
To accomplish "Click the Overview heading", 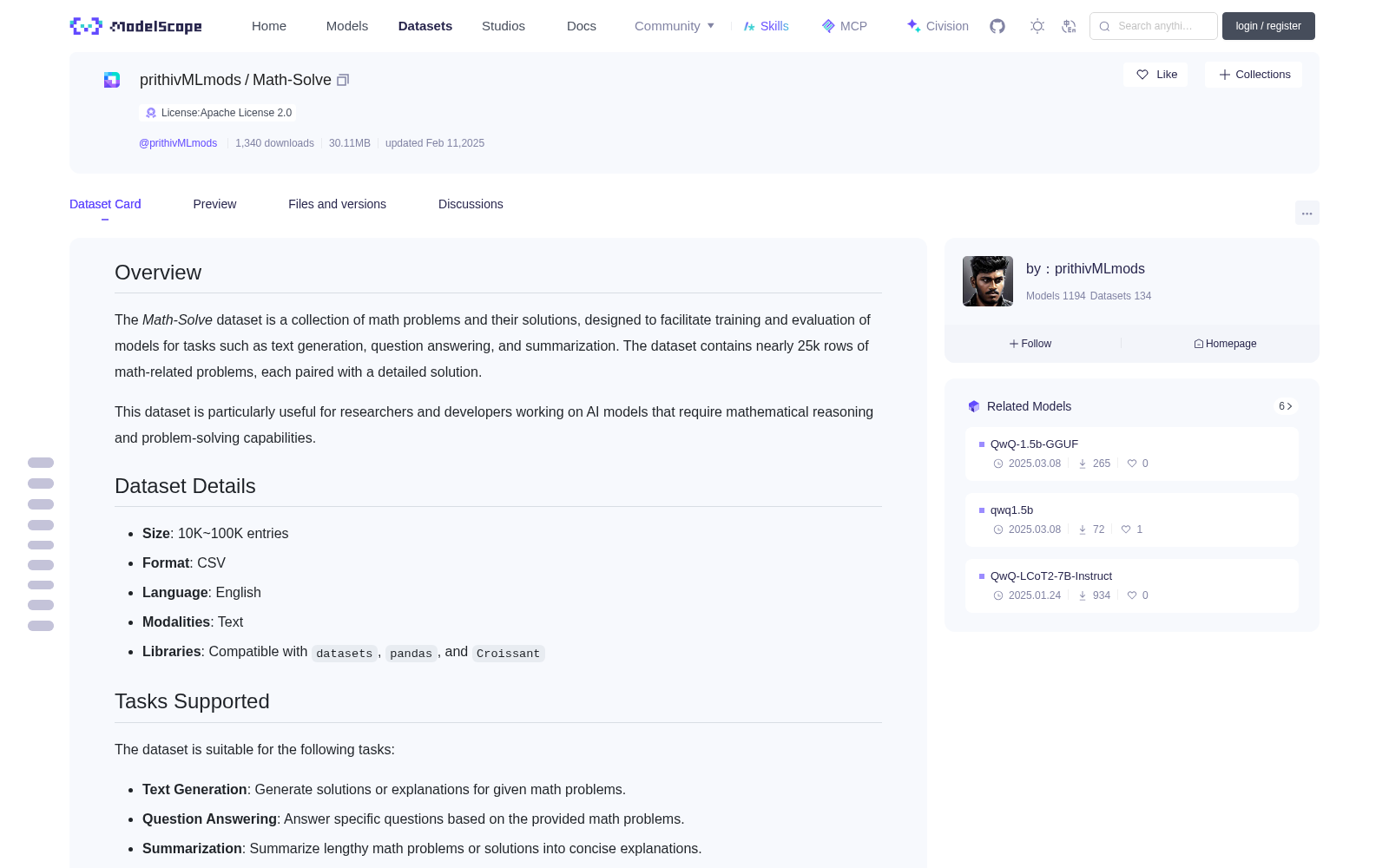I will [158, 273].
